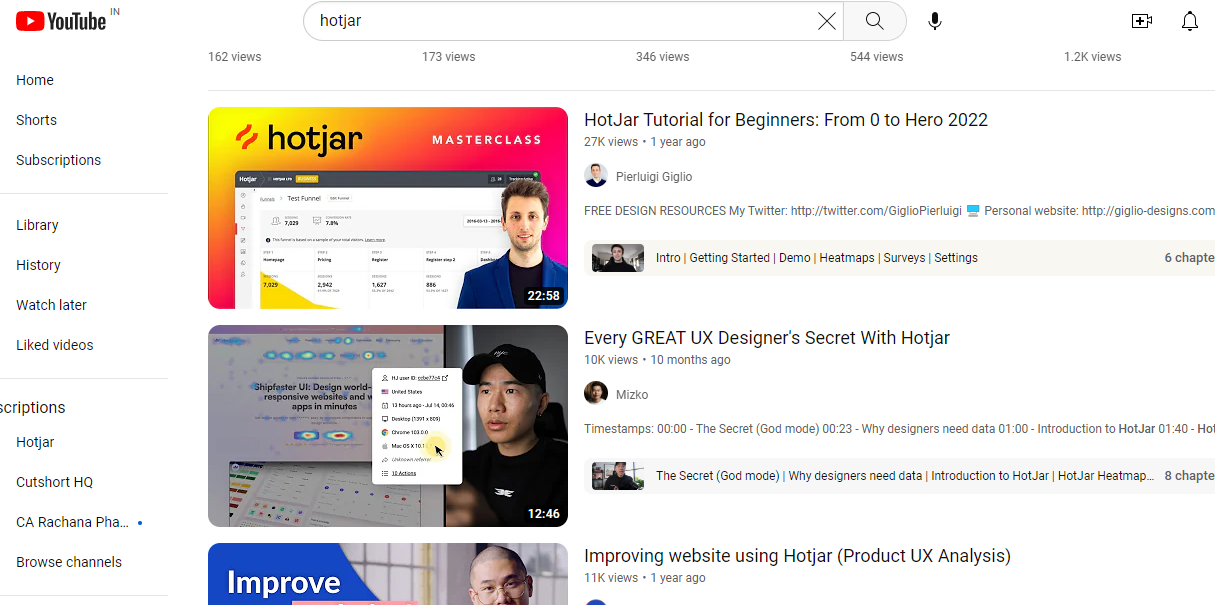Play the 12:46 heatmap video thumbnail

point(388,426)
